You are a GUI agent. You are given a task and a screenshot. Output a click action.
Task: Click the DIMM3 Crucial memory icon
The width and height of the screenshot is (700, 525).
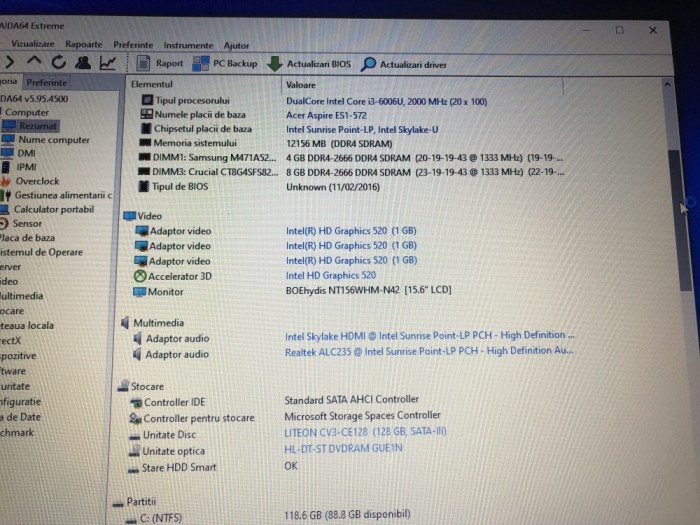pyautogui.click(x=144, y=171)
